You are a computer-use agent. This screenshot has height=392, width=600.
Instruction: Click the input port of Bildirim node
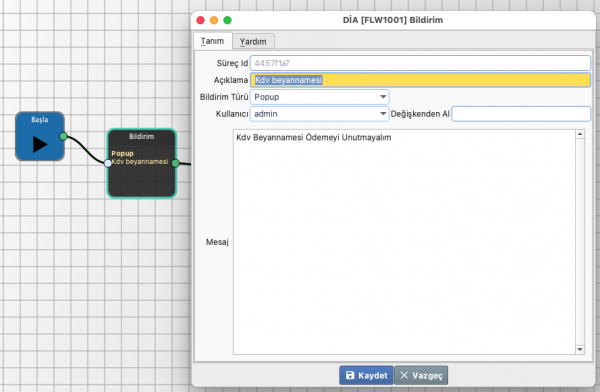(108, 163)
